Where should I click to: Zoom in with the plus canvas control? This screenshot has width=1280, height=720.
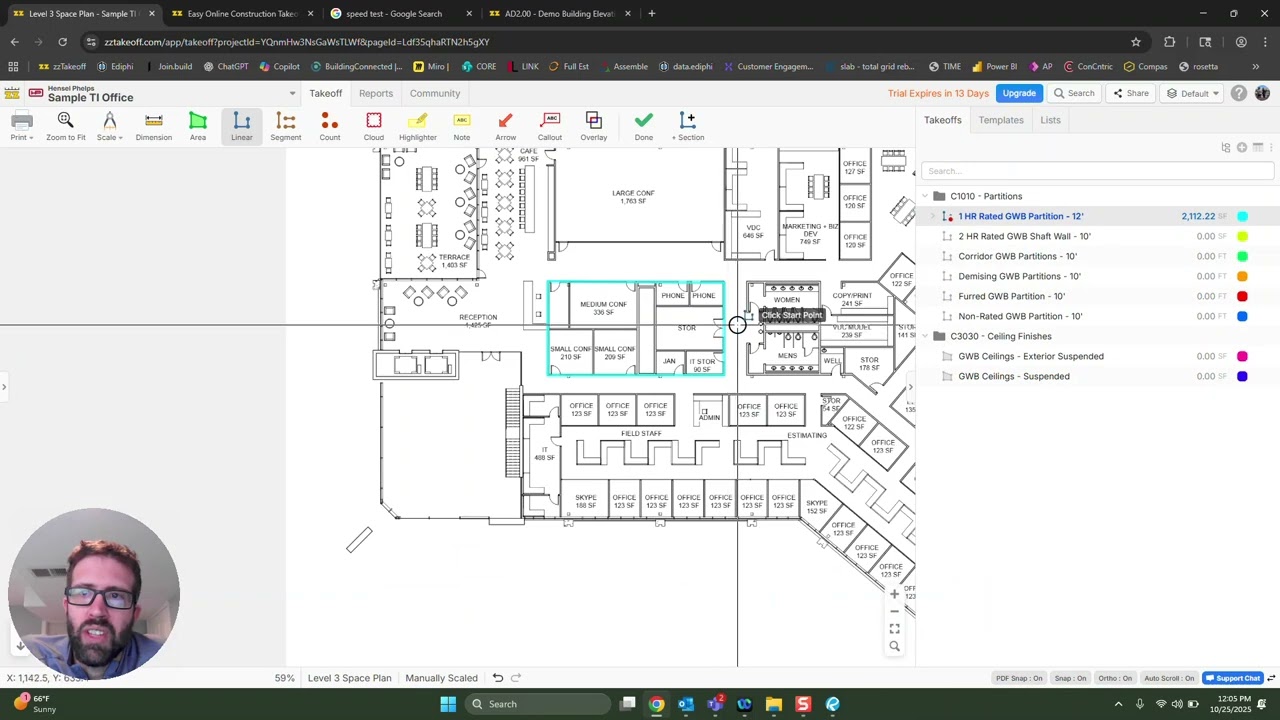click(x=895, y=594)
